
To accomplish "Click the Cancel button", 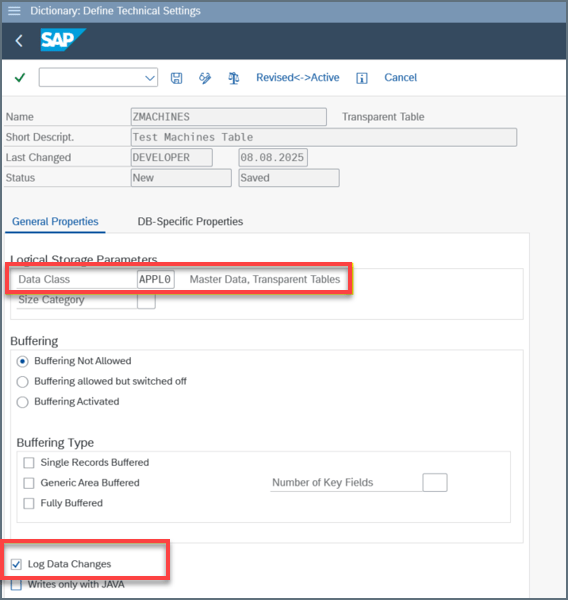I will click(400, 78).
